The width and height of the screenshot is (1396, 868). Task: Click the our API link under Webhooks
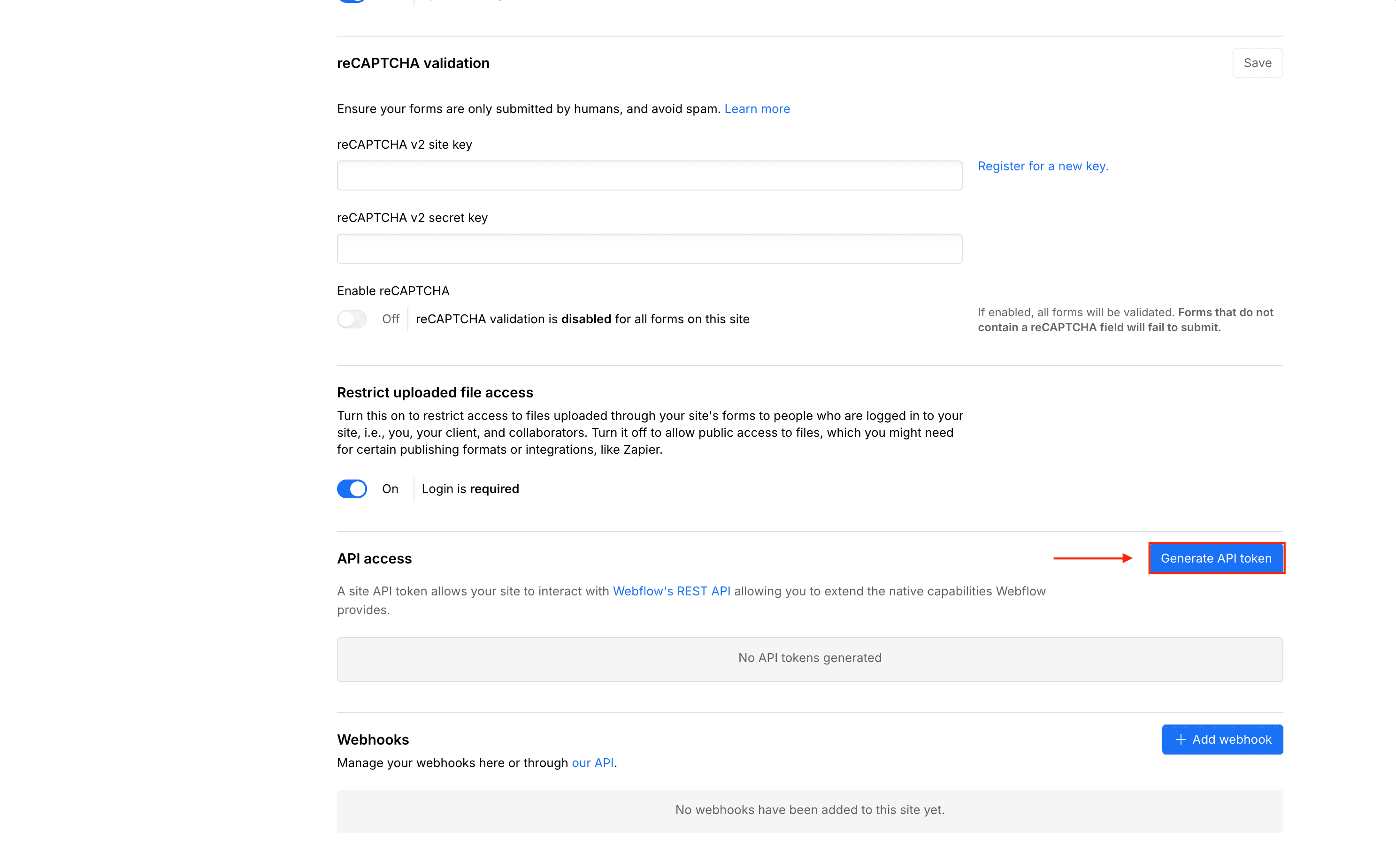592,762
